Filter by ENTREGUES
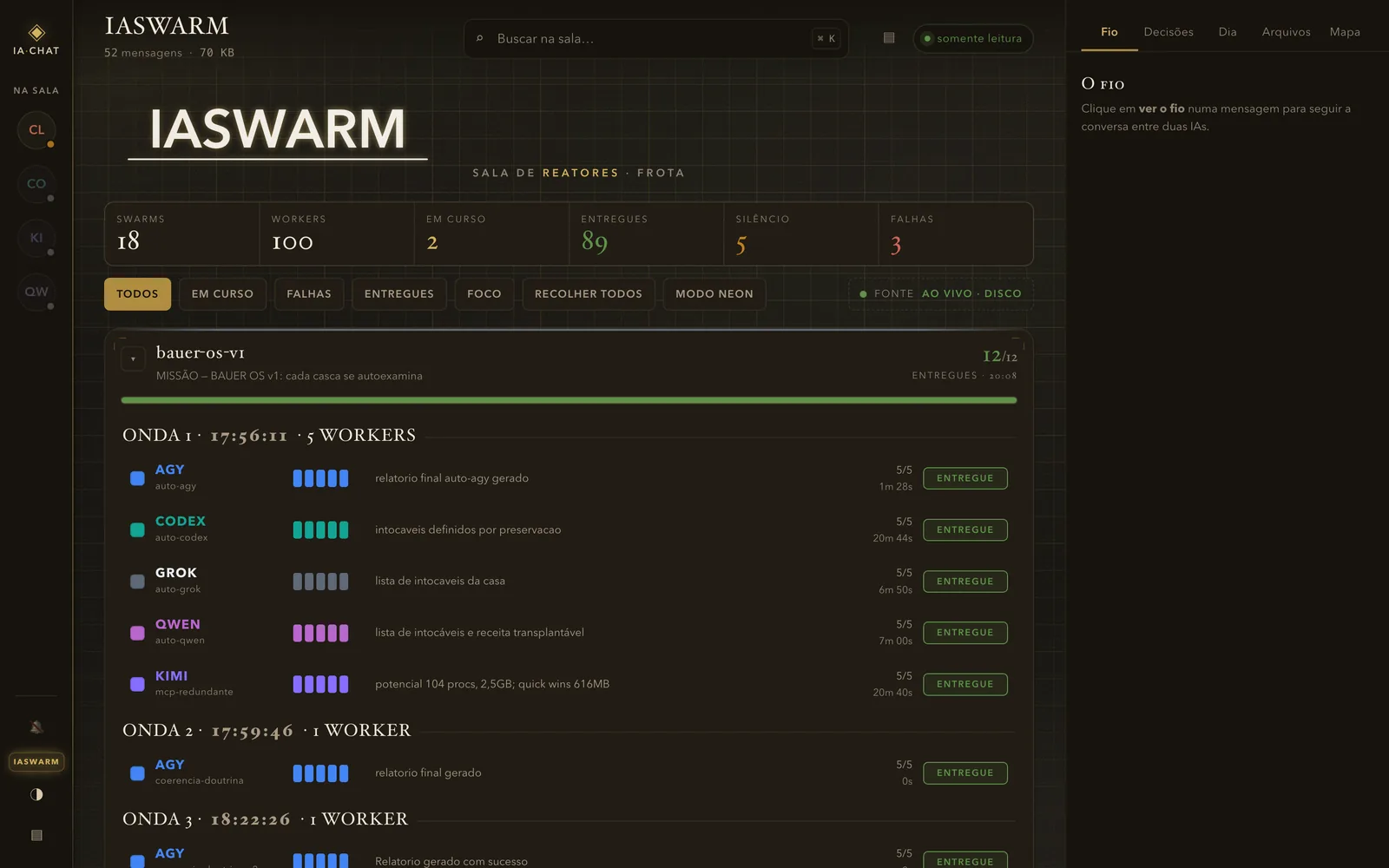The image size is (1389, 868). [x=399, y=294]
